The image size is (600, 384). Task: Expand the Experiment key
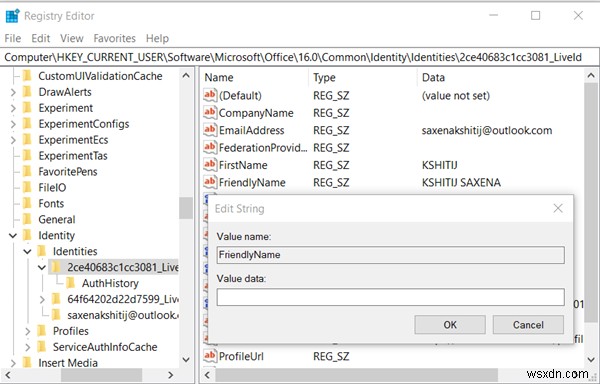click(13, 108)
